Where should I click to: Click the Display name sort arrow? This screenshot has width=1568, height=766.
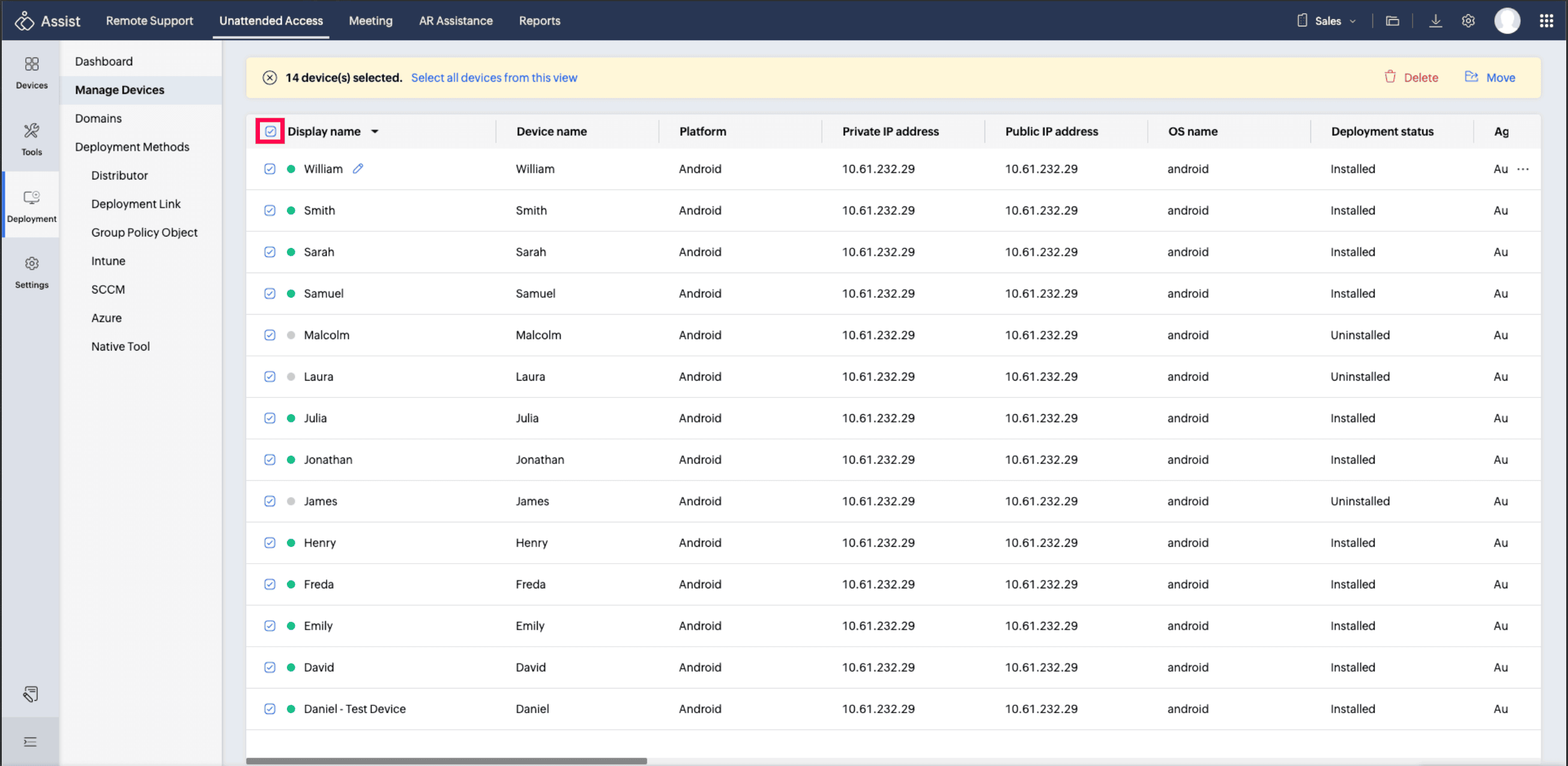tap(375, 131)
